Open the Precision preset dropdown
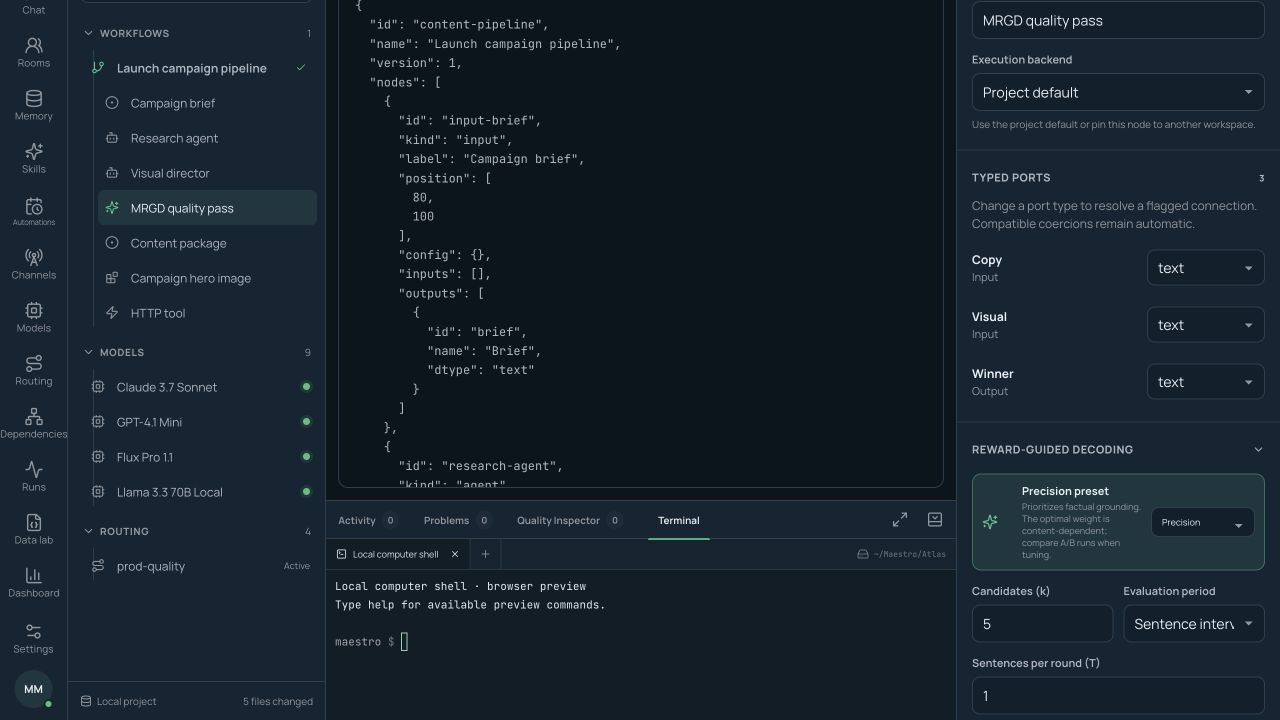The width and height of the screenshot is (1280, 720). (x=1202, y=522)
